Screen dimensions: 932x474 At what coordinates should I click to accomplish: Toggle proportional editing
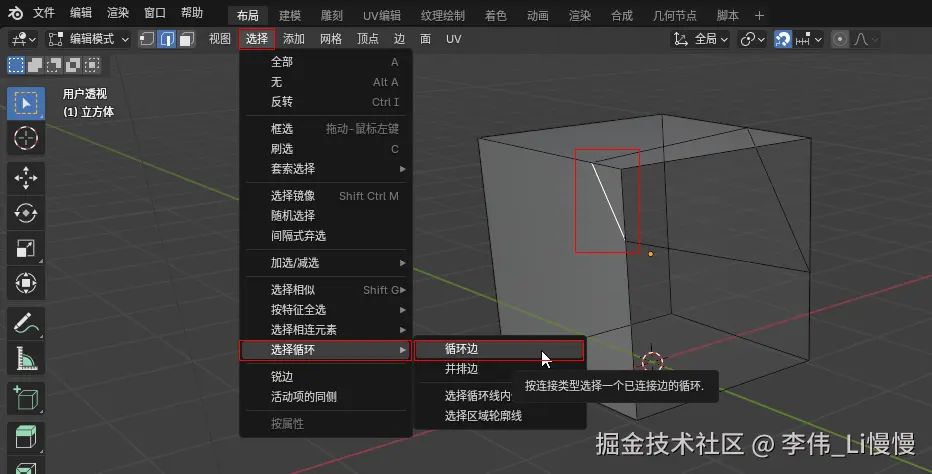[840, 39]
